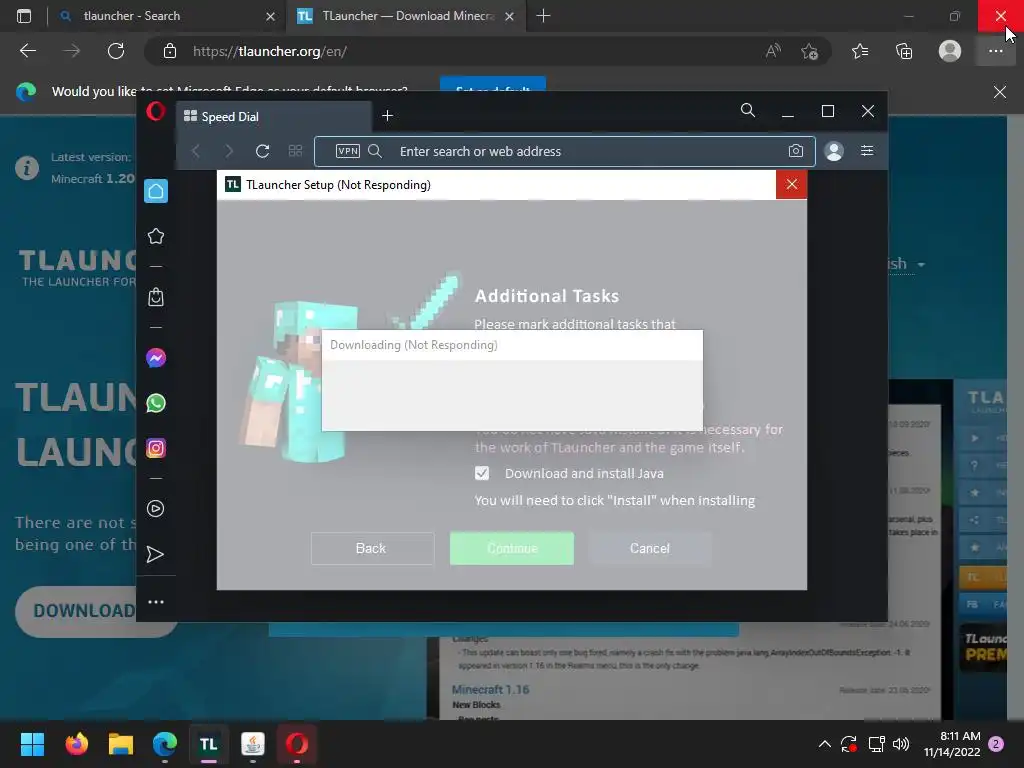Go back in Edge browser
The width and height of the screenshot is (1024, 768).
[27, 51]
